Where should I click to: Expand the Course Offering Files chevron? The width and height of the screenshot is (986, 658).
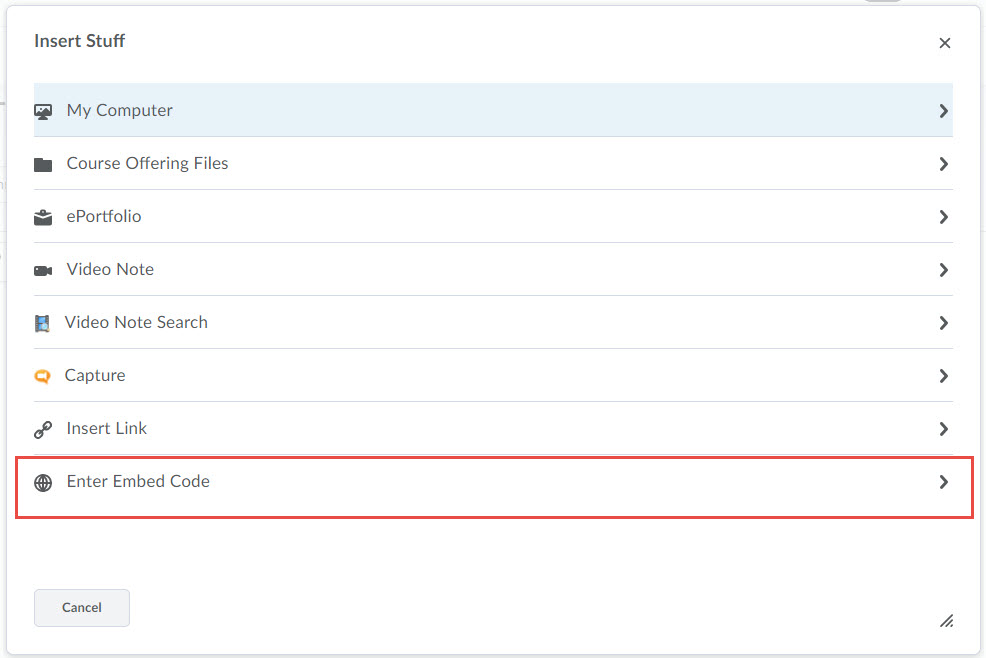(943, 164)
